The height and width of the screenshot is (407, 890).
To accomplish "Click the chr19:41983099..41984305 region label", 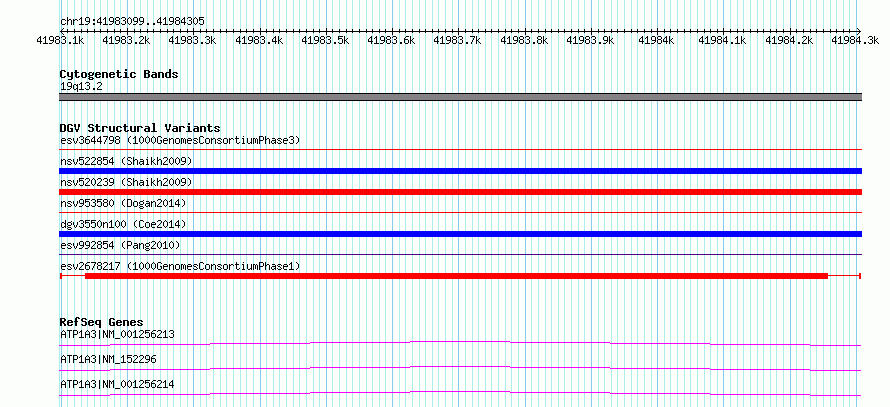I will pyautogui.click(x=132, y=22).
